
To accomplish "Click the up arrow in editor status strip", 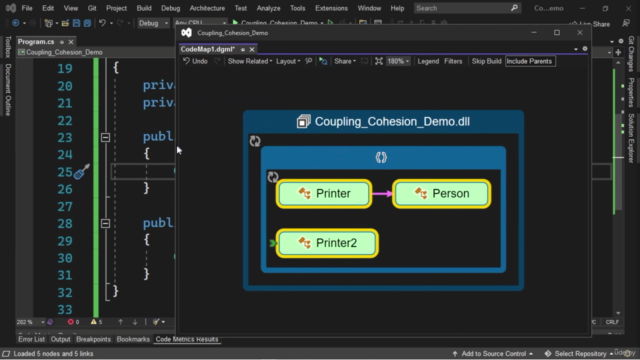I will (120, 322).
